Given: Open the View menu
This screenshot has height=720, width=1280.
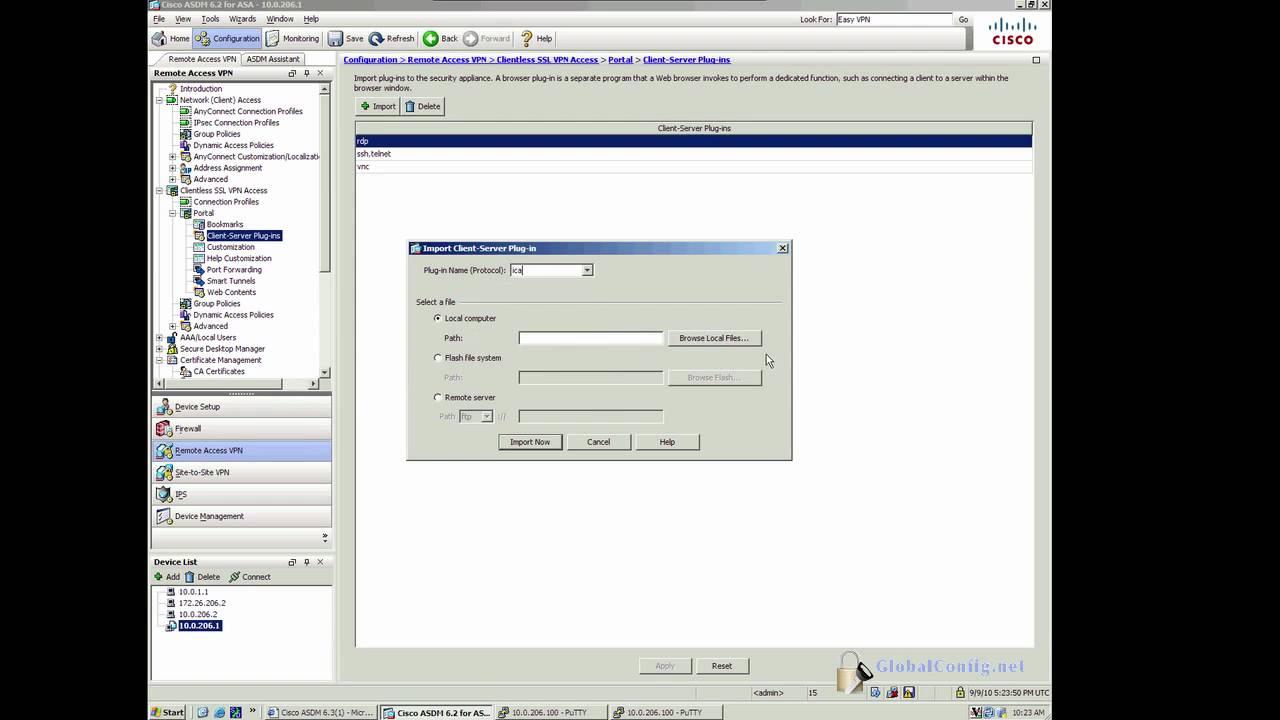Looking at the screenshot, I should (x=183, y=19).
